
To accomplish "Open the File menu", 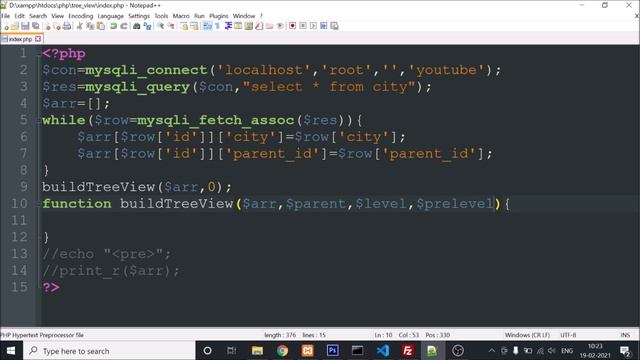I will [5, 16].
